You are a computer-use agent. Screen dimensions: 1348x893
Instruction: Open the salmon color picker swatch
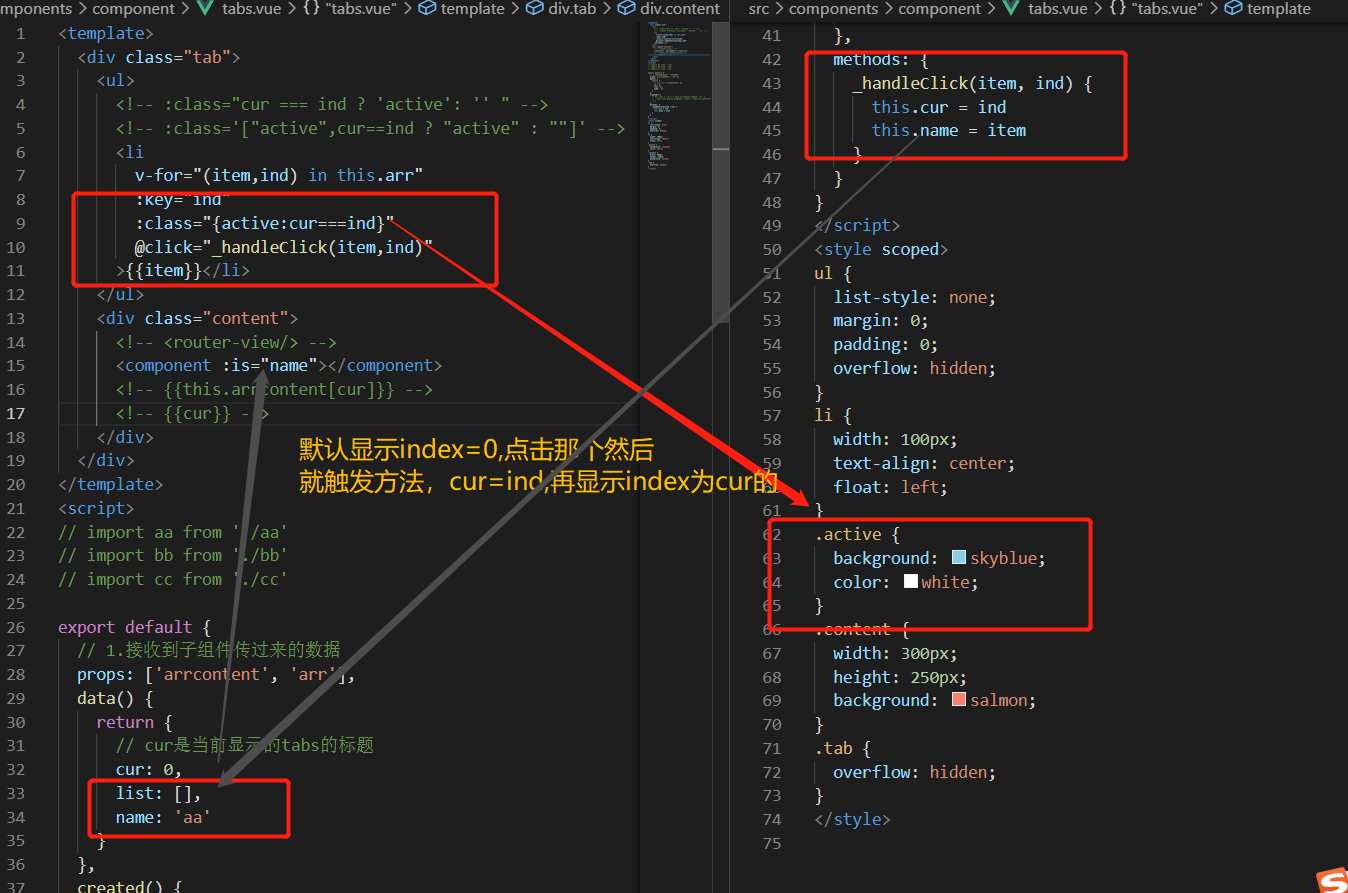pos(959,700)
